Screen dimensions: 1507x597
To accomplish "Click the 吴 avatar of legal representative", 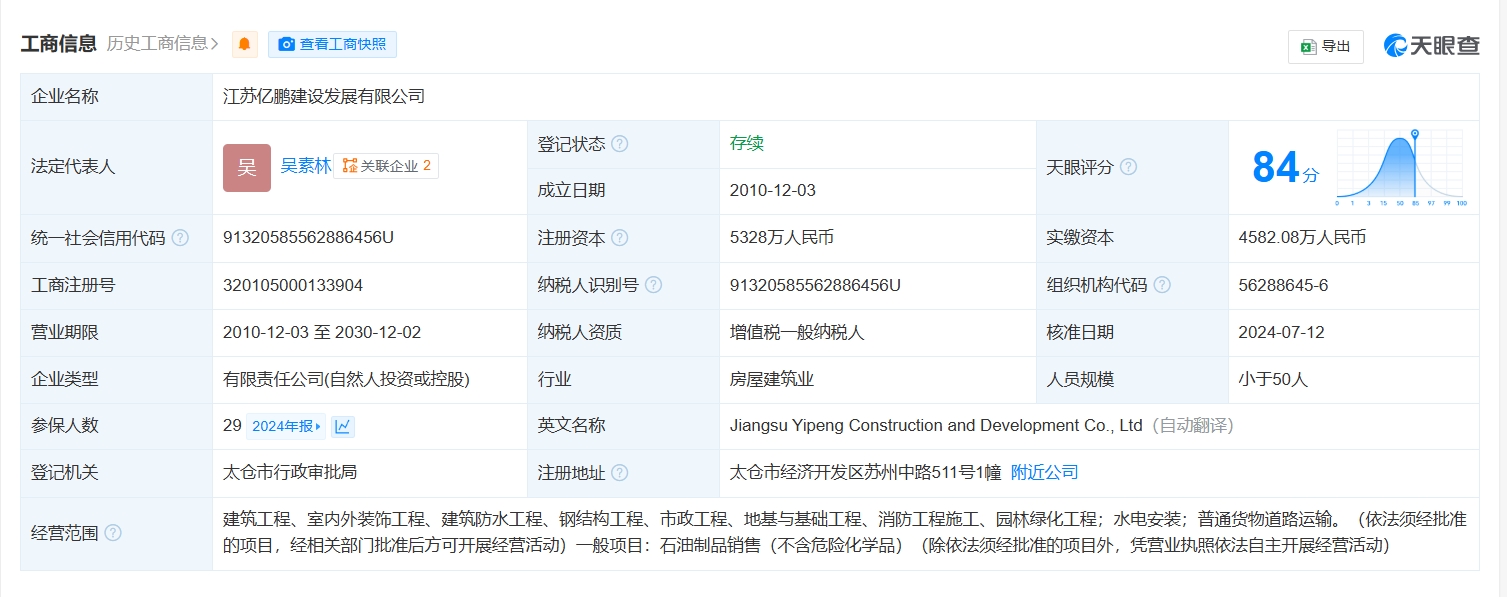I will (247, 167).
